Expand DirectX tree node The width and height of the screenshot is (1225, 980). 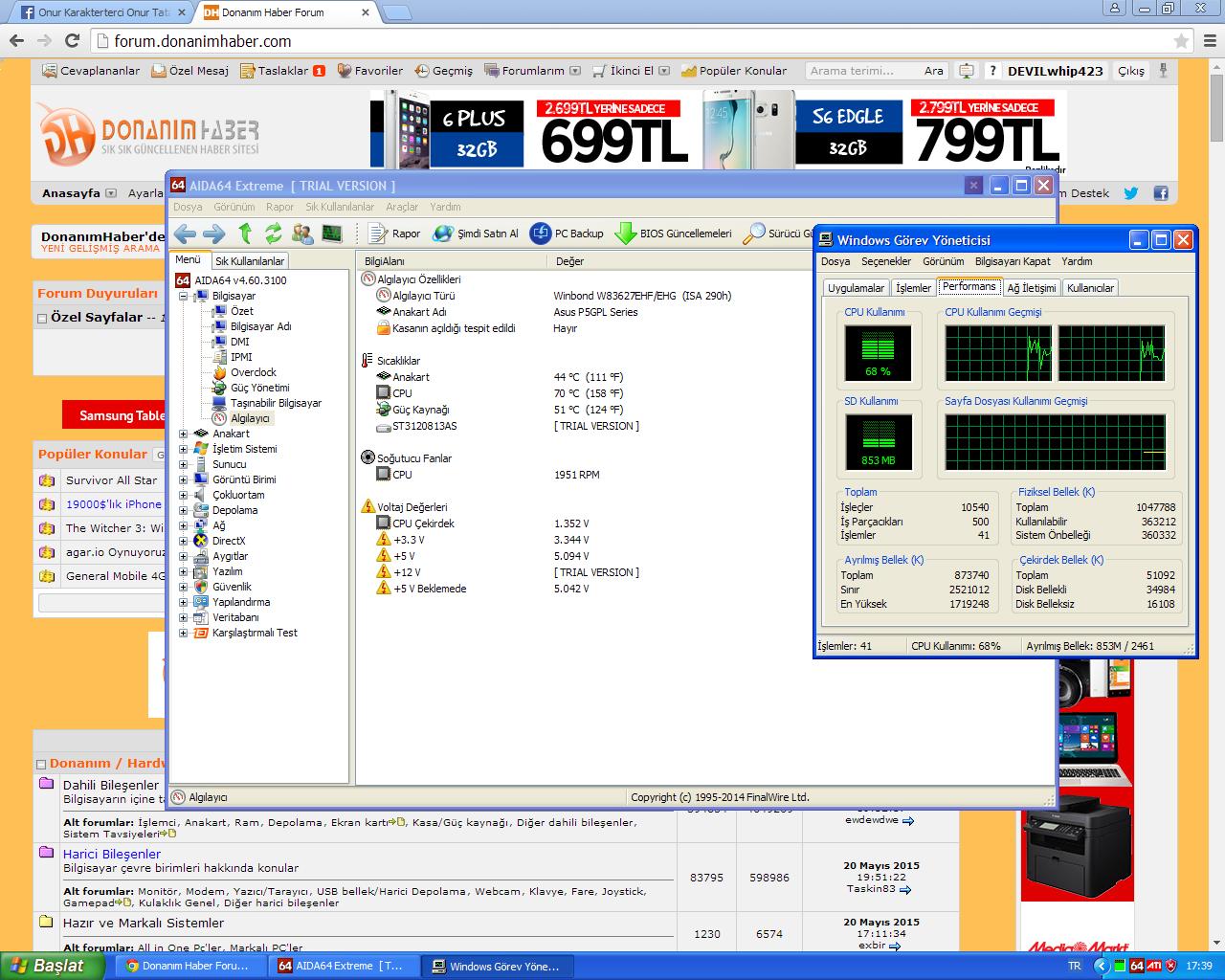pyautogui.click(x=184, y=541)
